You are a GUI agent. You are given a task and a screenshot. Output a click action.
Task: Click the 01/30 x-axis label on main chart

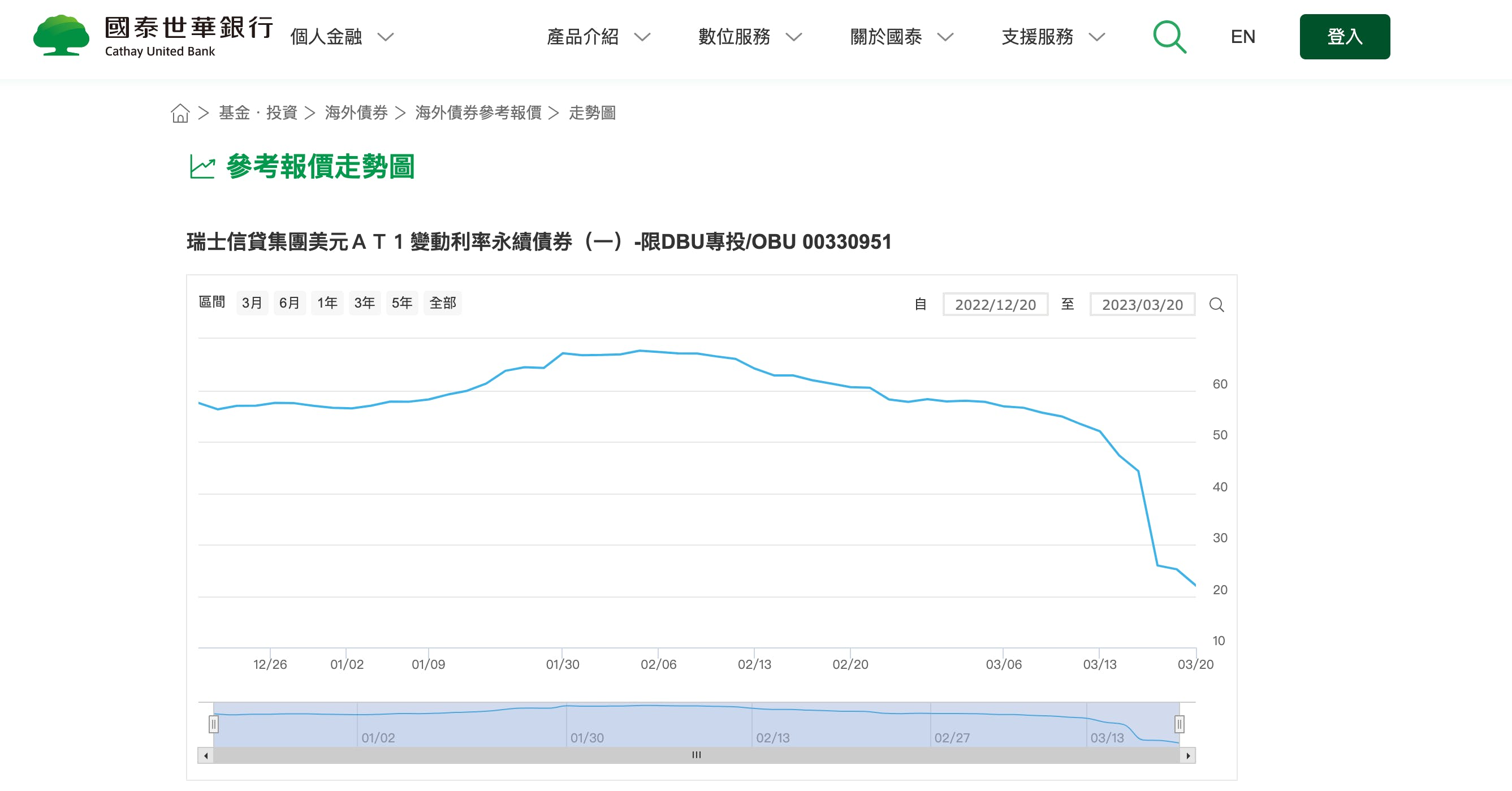tap(562, 664)
